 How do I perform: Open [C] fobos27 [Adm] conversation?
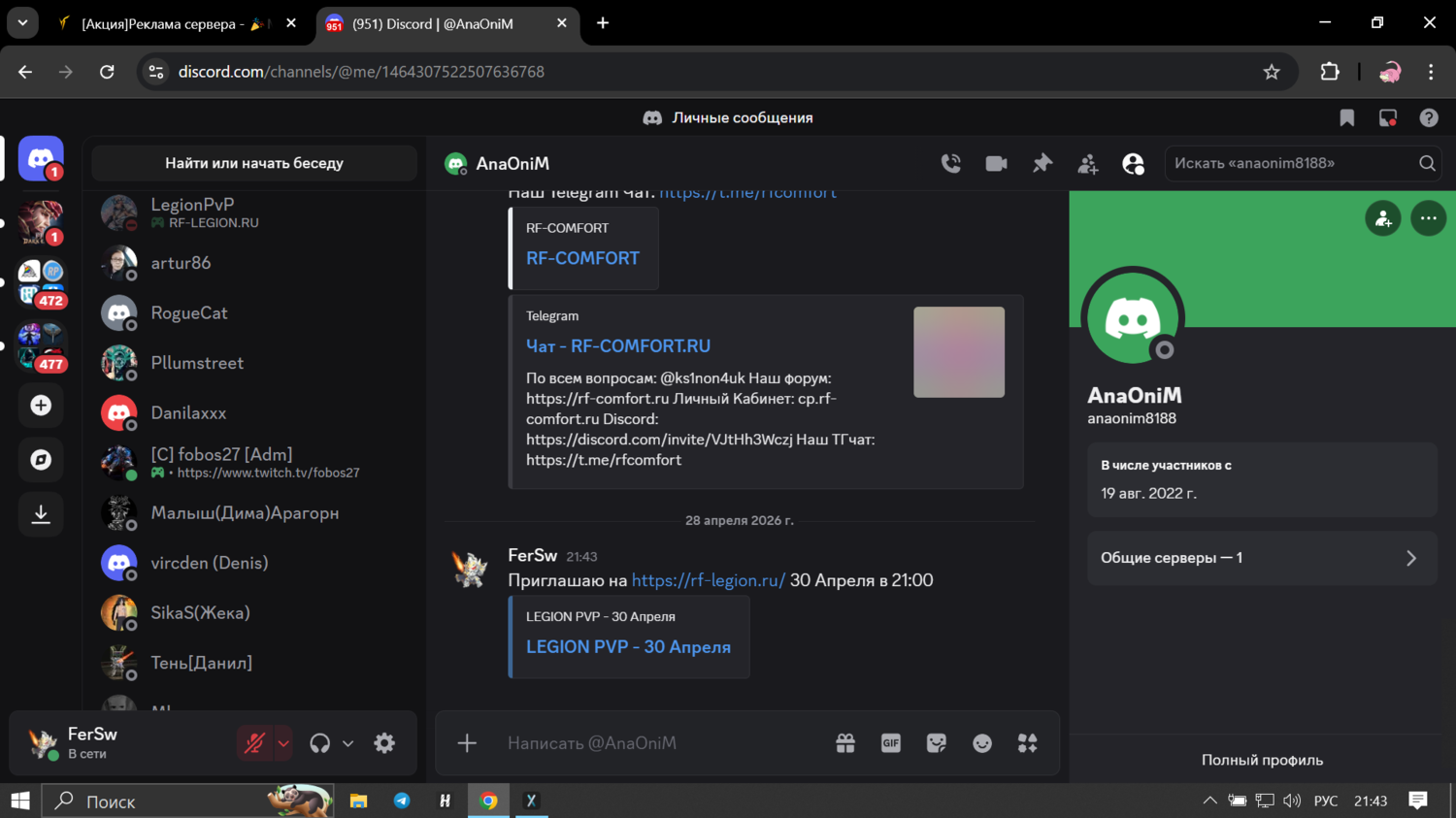tap(254, 463)
